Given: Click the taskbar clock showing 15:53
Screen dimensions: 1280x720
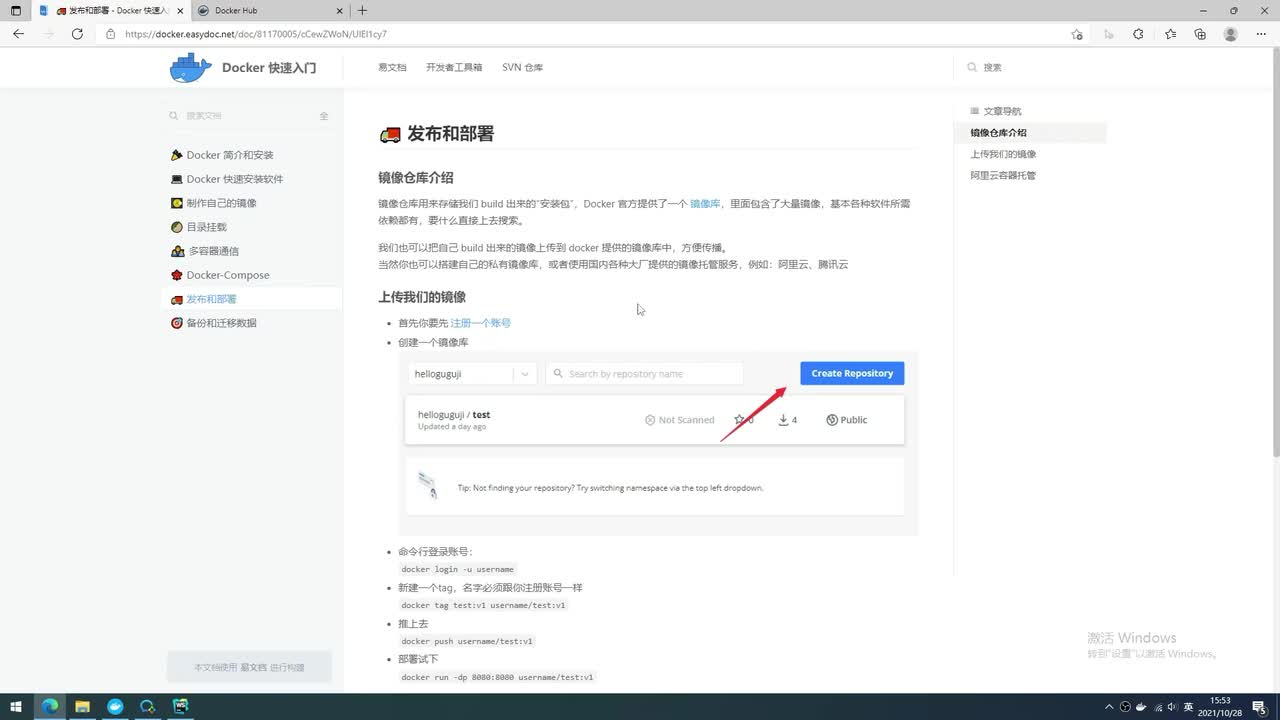Looking at the screenshot, I should [x=1220, y=707].
